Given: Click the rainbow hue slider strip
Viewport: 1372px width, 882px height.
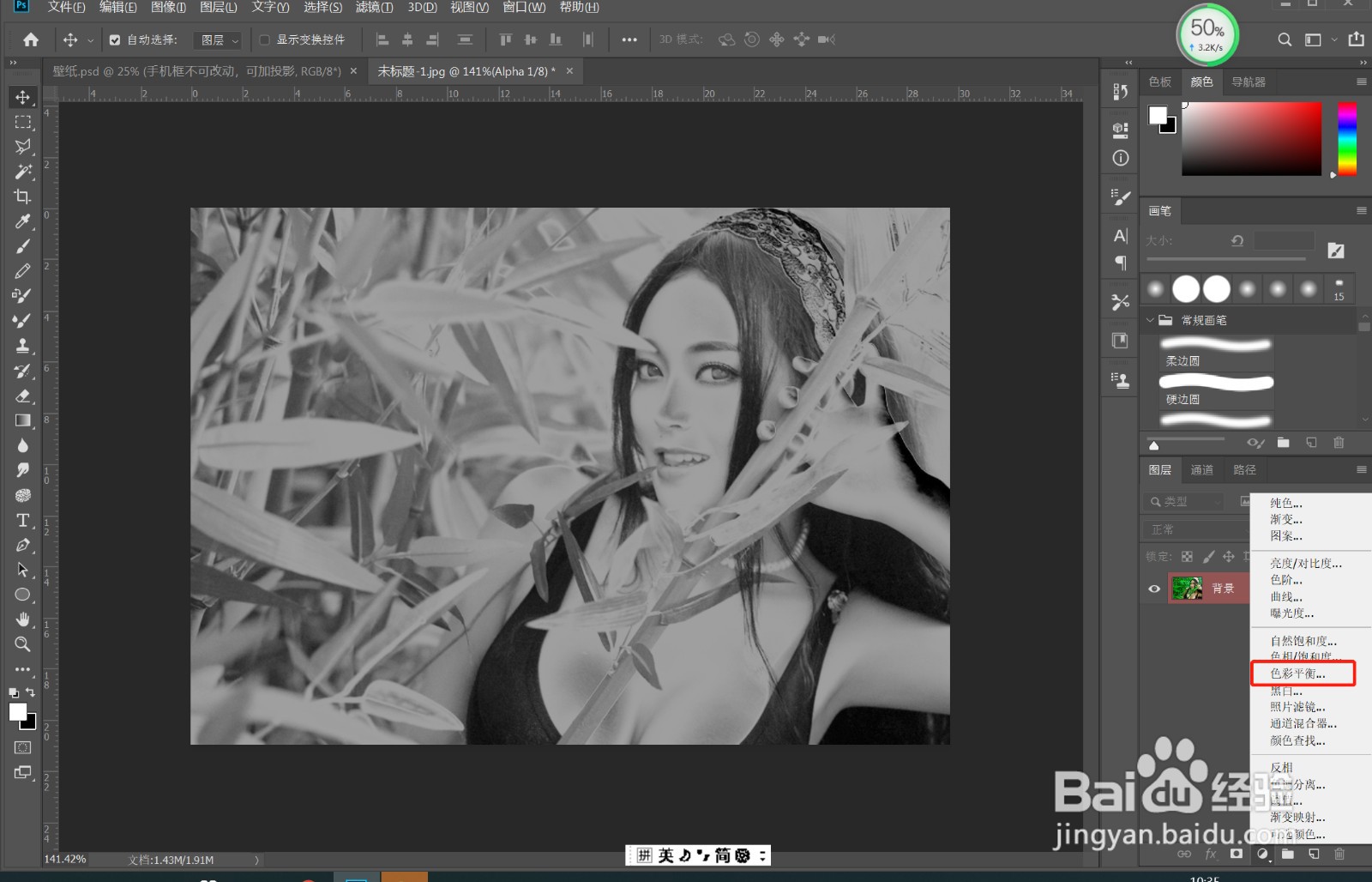Looking at the screenshot, I should click(x=1347, y=139).
